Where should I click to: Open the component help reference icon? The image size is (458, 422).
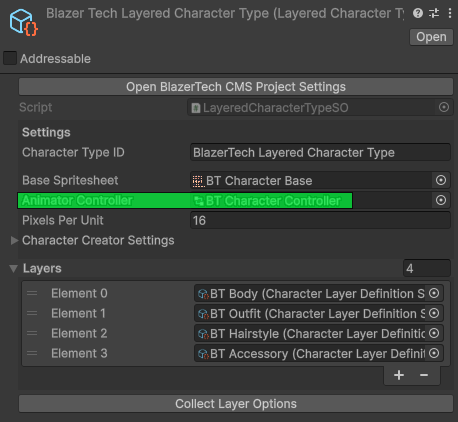(x=418, y=13)
